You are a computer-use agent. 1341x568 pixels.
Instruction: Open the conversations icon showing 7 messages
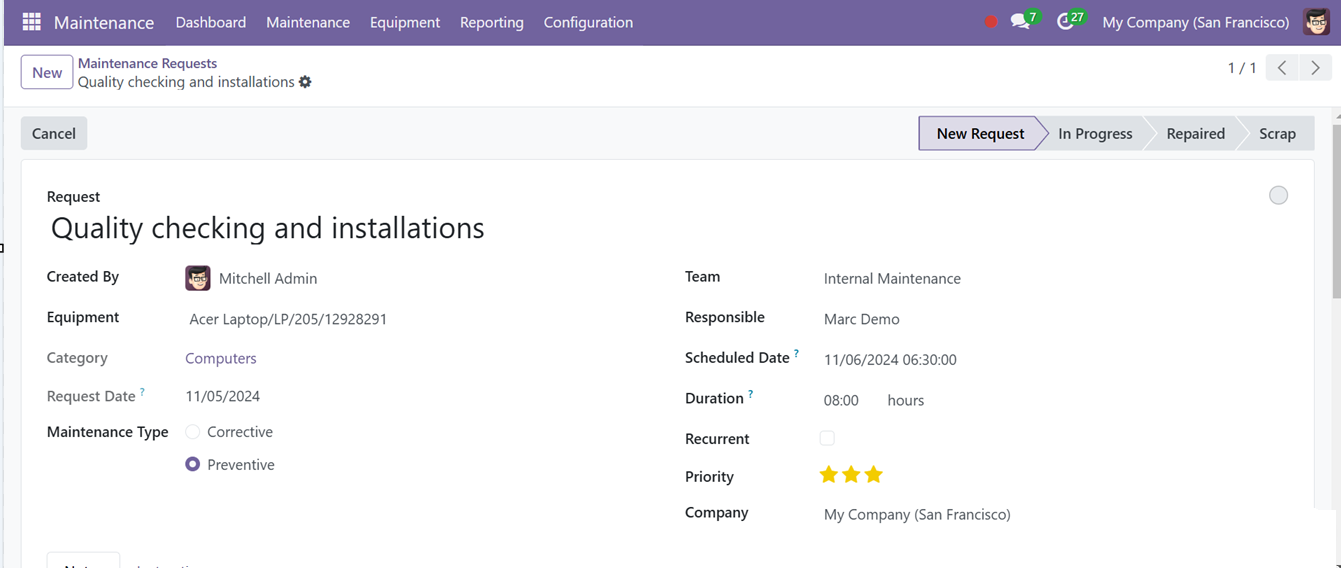1024,20
